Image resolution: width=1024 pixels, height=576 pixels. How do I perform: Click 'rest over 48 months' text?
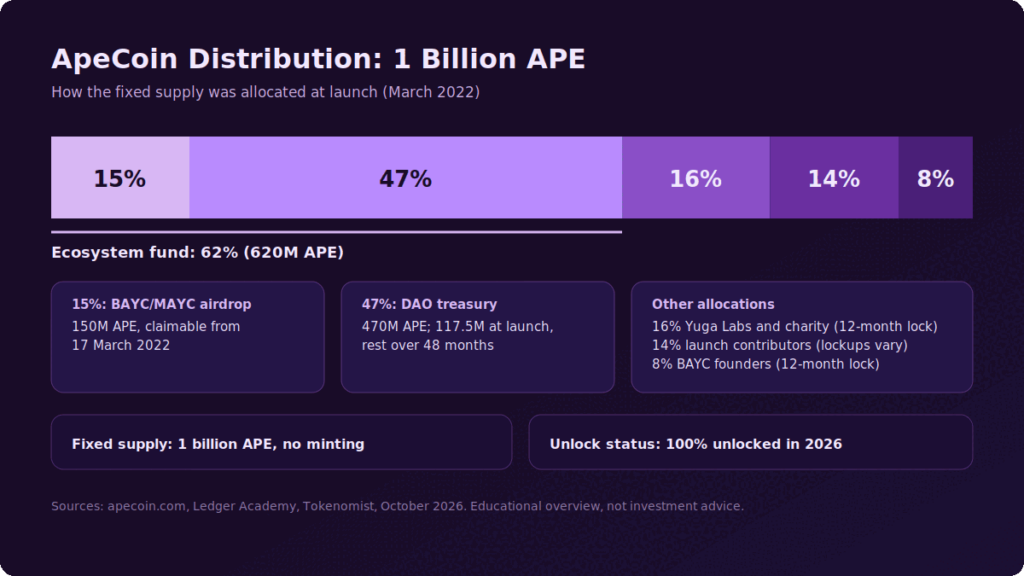coord(427,345)
